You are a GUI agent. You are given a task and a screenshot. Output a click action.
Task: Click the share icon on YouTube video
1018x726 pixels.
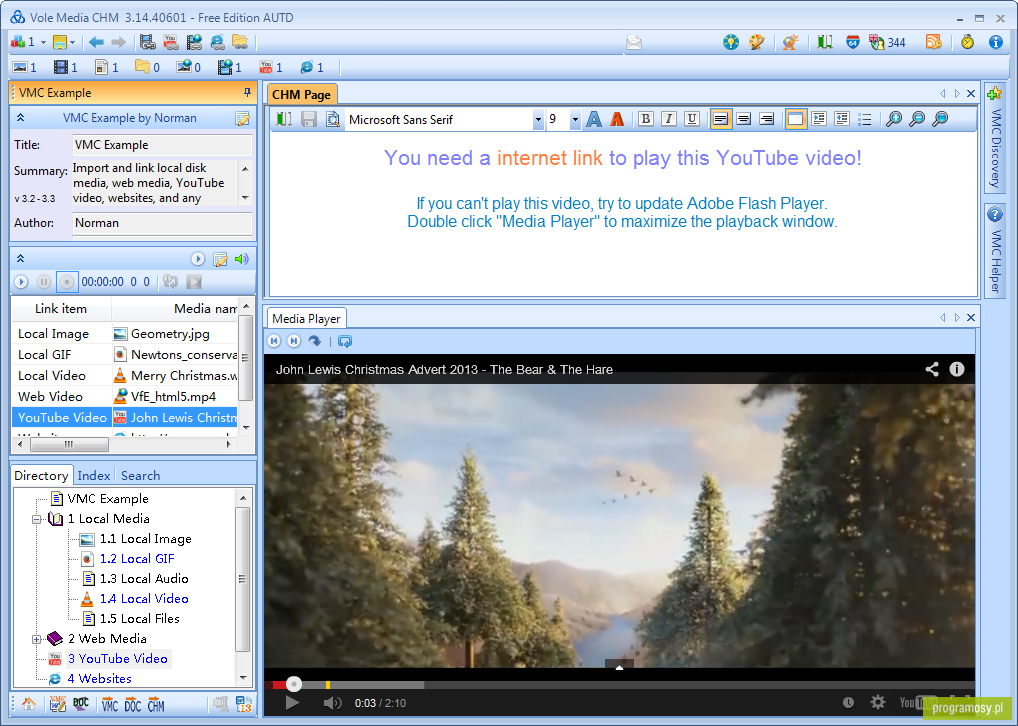pos(932,369)
